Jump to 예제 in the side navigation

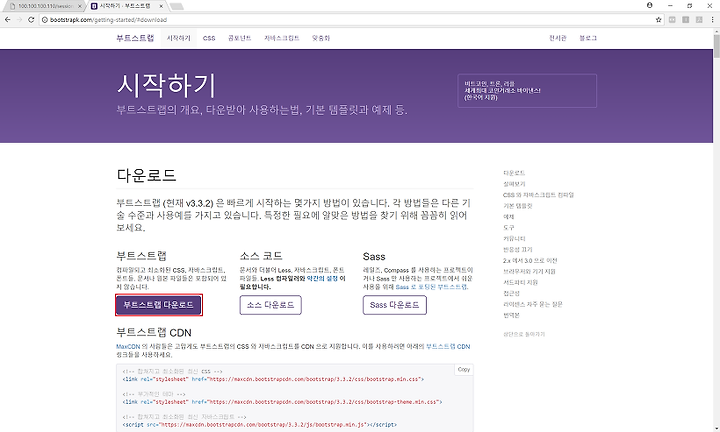509,217
